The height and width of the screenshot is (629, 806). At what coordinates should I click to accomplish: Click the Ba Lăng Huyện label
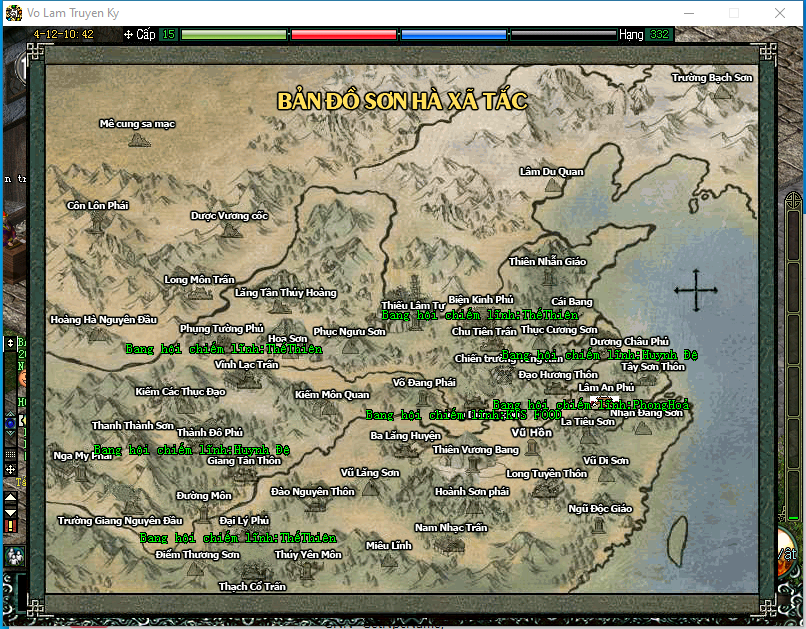click(406, 436)
